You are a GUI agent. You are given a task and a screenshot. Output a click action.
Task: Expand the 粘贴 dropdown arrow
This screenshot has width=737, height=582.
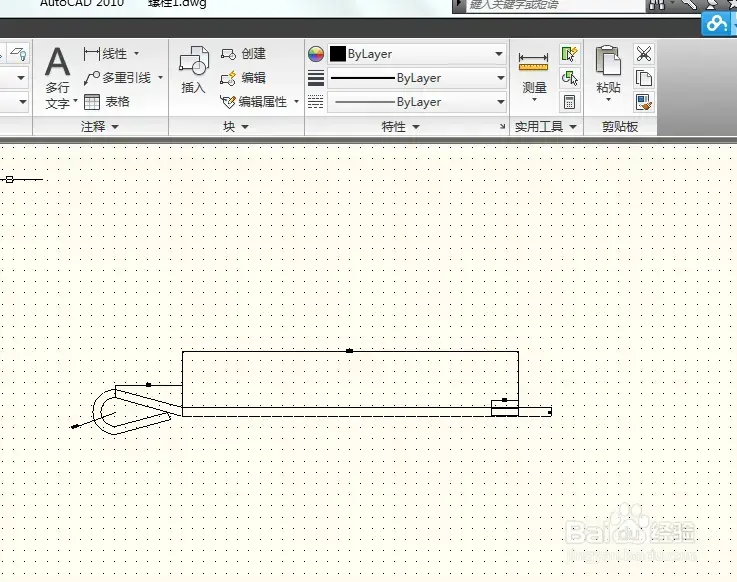click(x=608, y=100)
